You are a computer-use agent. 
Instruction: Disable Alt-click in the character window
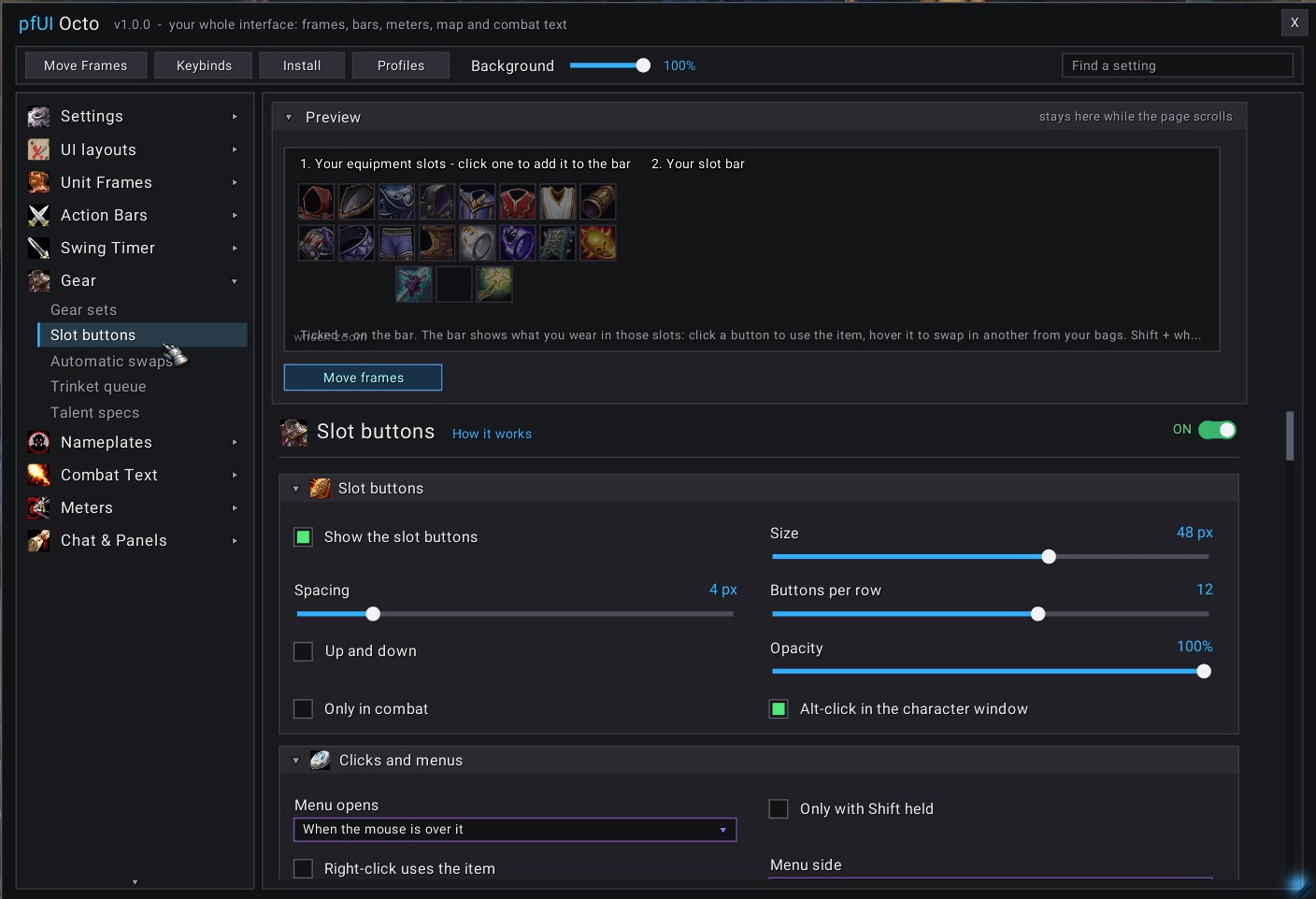pyautogui.click(x=779, y=709)
